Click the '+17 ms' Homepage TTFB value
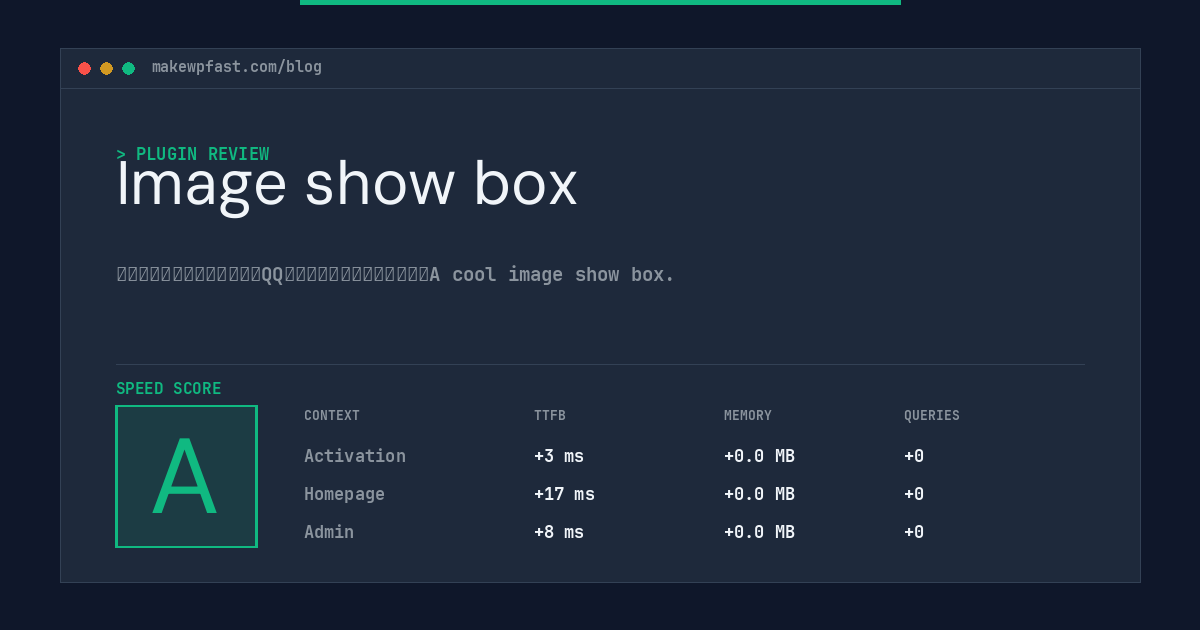This screenshot has width=1200, height=630. (564, 494)
